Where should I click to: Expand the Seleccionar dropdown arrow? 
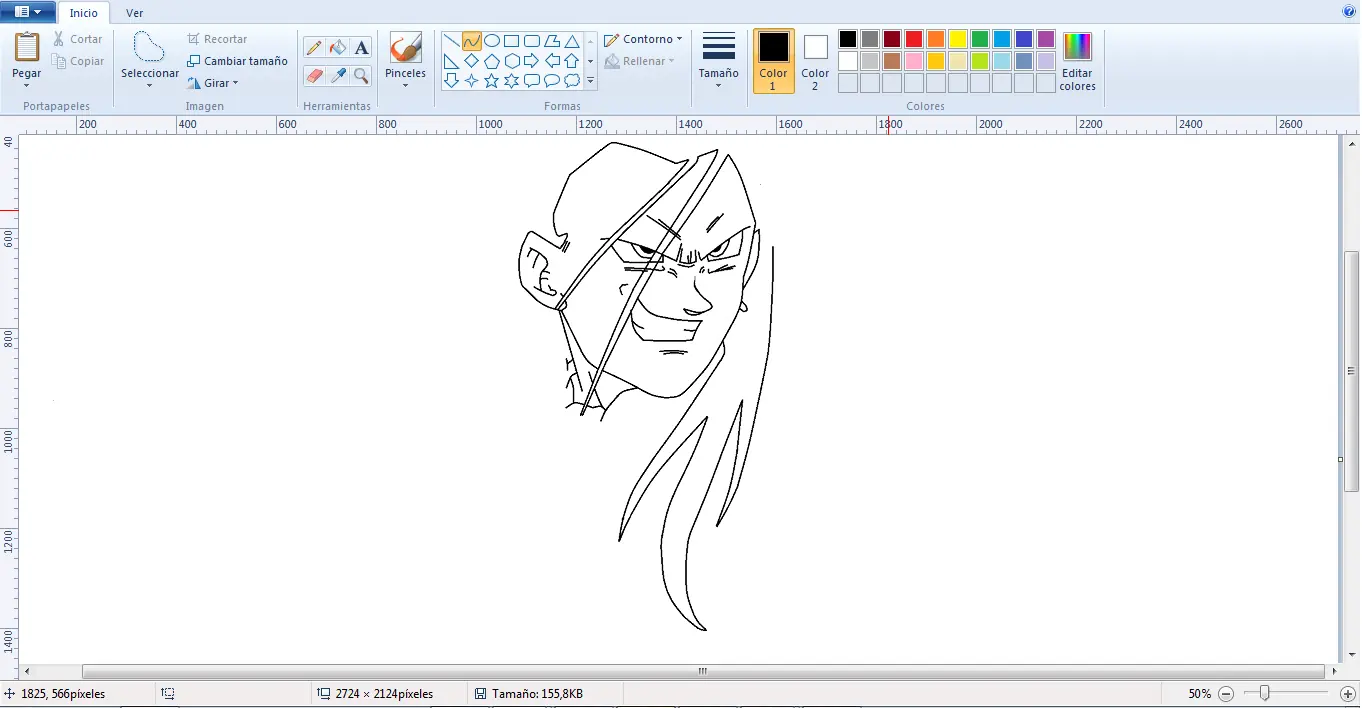coord(149,85)
